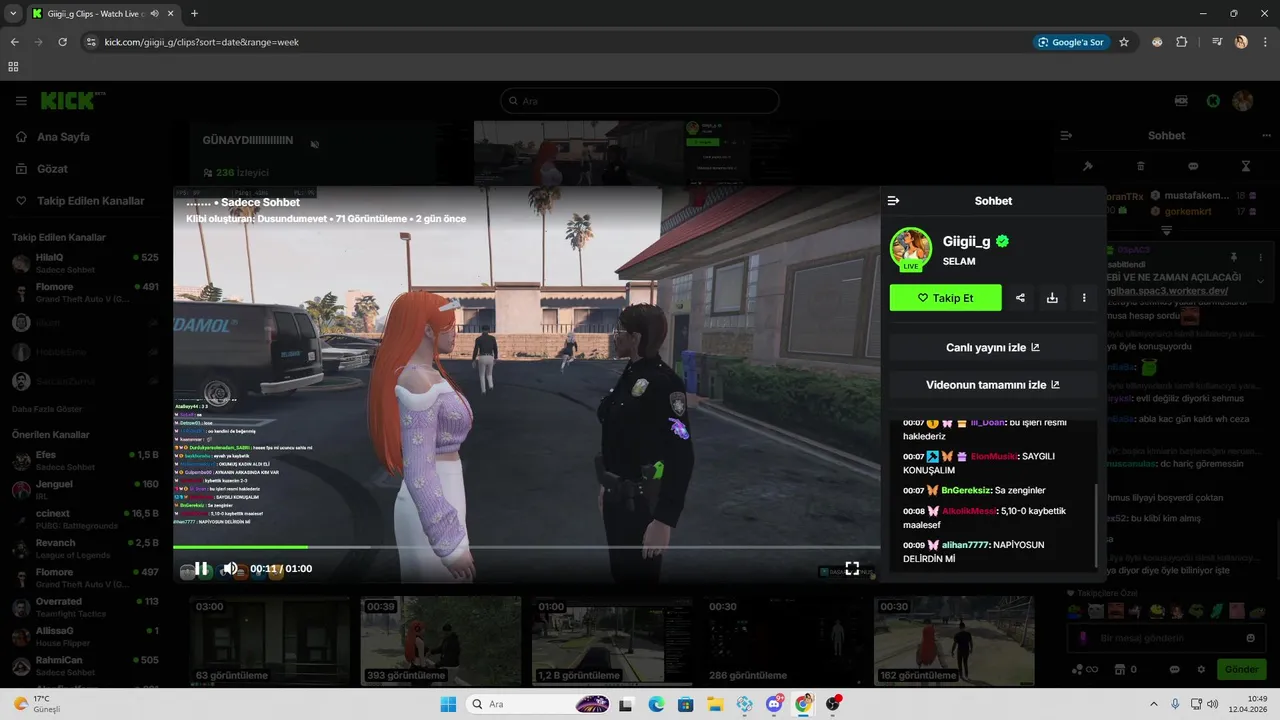Download the clip via download icon
The width and height of the screenshot is (1280, 720).
1052,298
